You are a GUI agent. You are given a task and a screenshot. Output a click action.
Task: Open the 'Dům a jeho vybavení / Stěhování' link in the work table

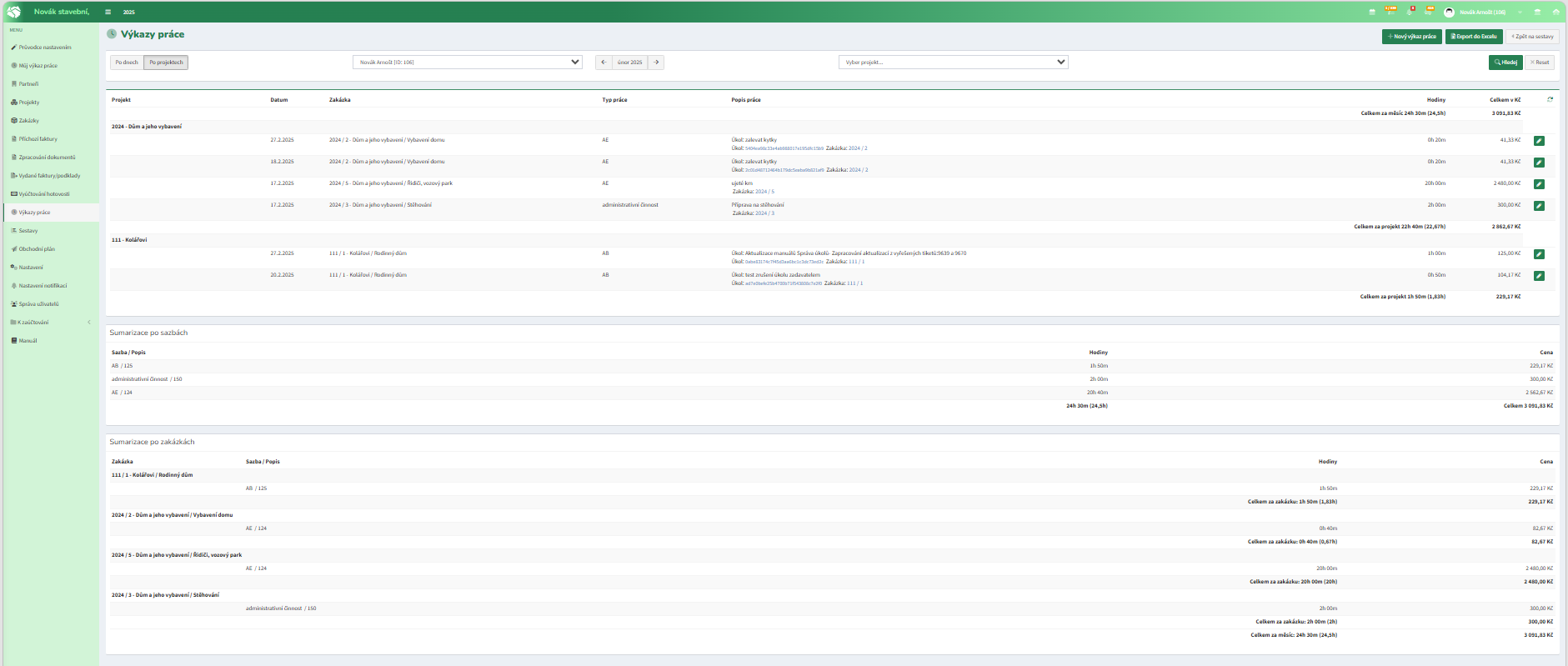pyautogui.click(x=380, y=205)
